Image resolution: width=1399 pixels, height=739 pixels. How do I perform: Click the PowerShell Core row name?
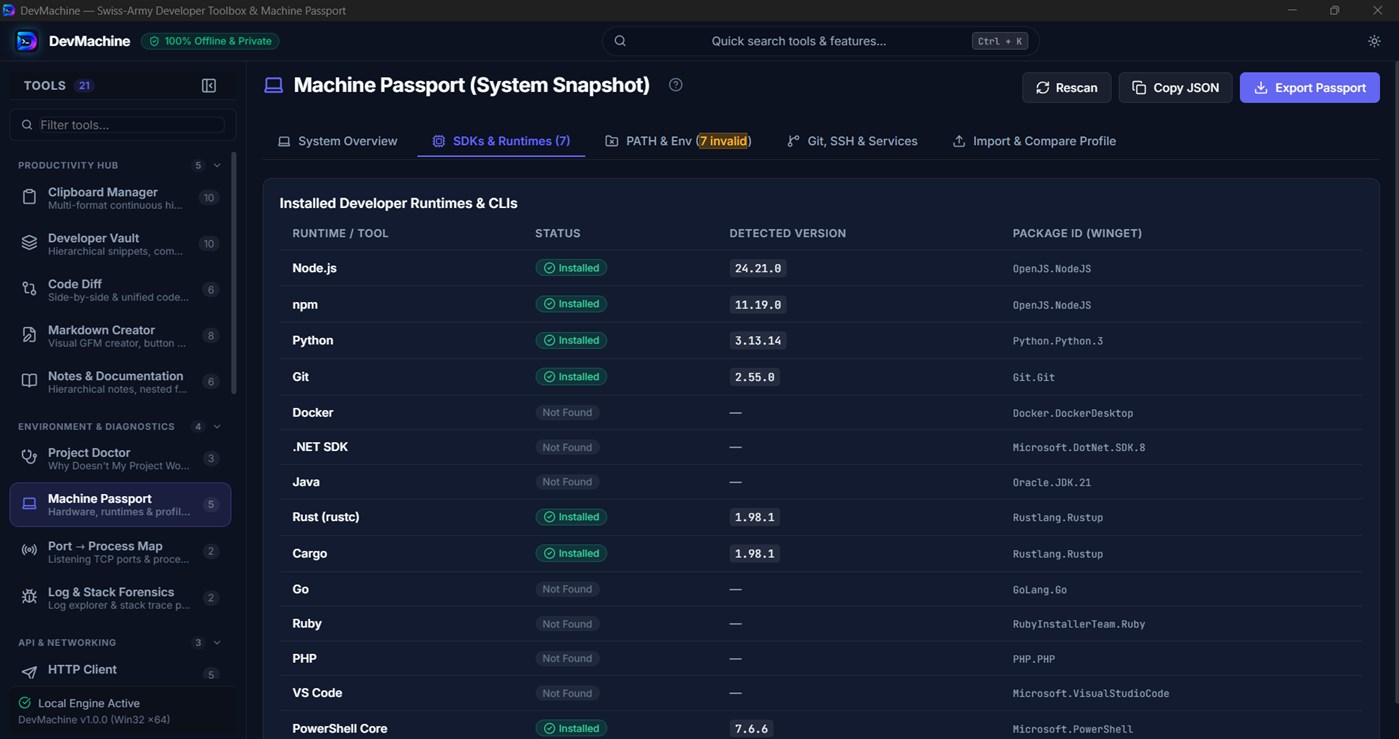tap(340, 729)
